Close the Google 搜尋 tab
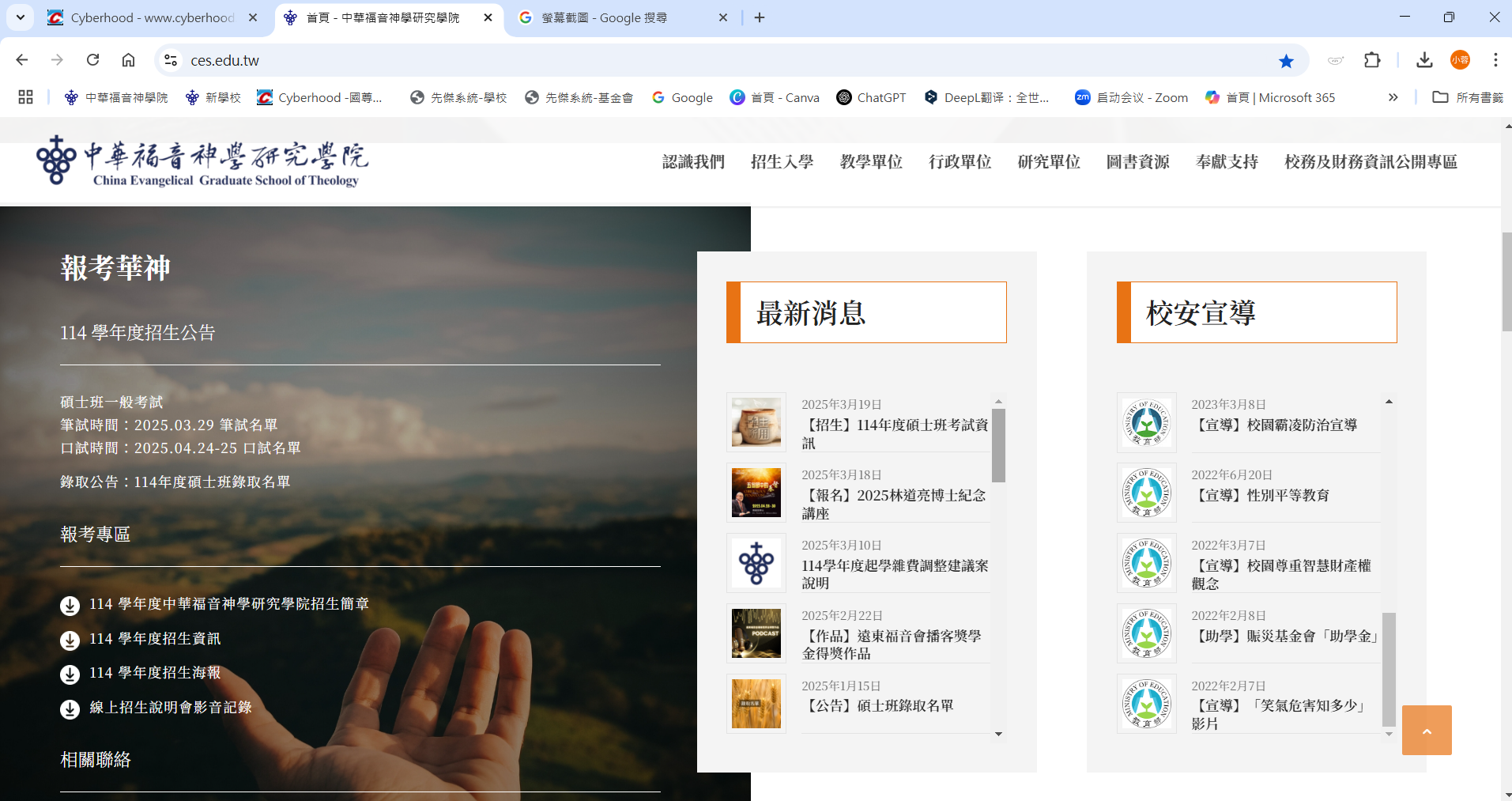 [722, 17]
